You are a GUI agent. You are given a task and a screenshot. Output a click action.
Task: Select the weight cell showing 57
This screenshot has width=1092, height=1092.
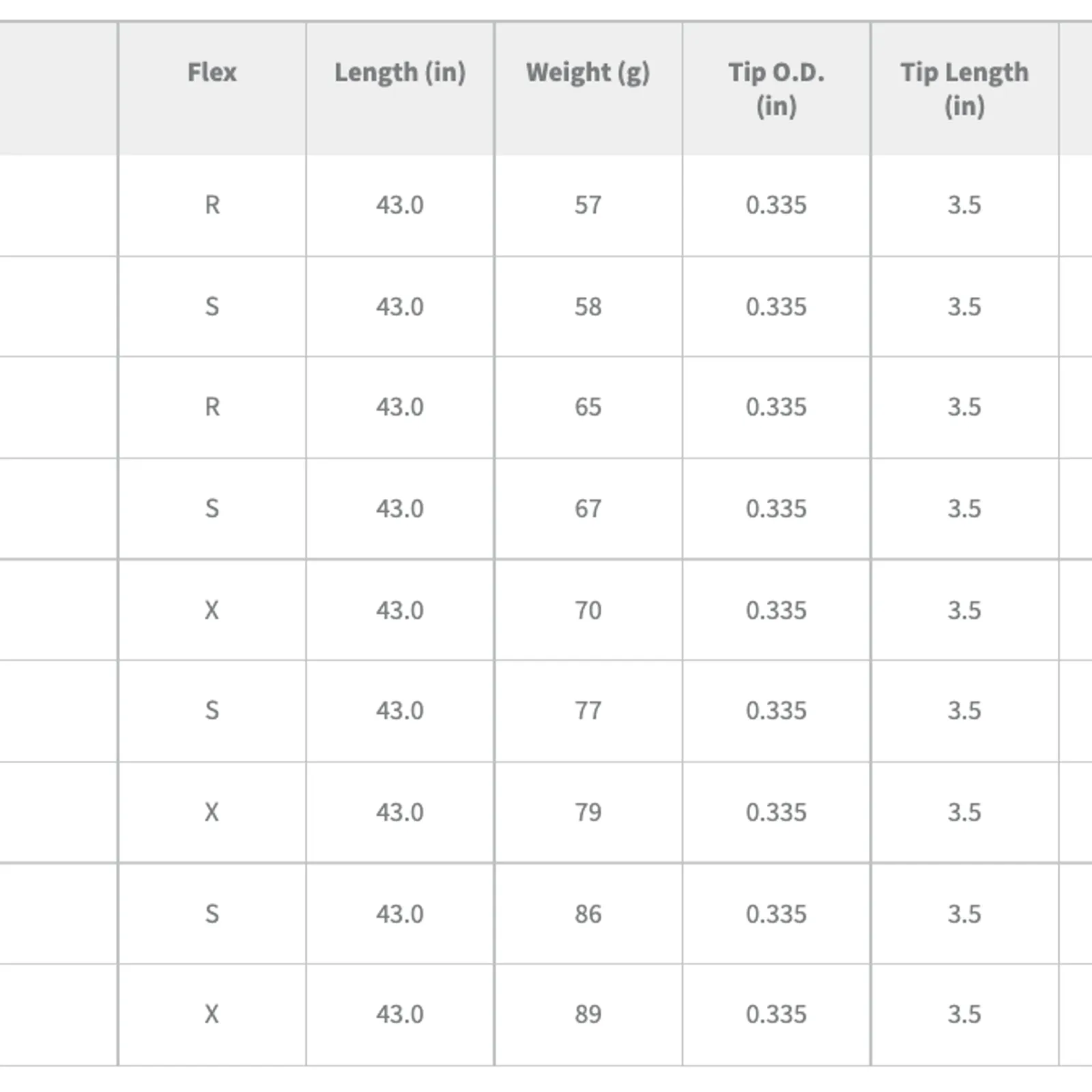588,205
